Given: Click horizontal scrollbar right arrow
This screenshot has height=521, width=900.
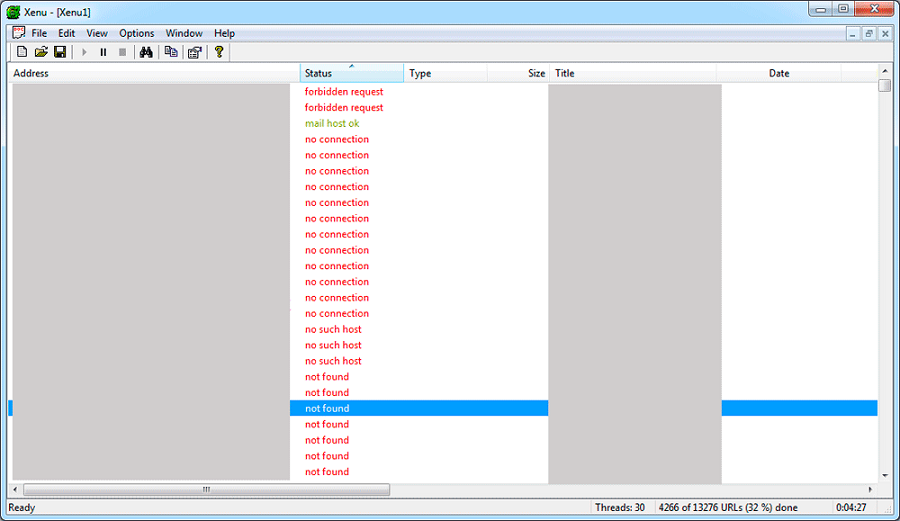Looking at the screenshot, I should [870, 489].
